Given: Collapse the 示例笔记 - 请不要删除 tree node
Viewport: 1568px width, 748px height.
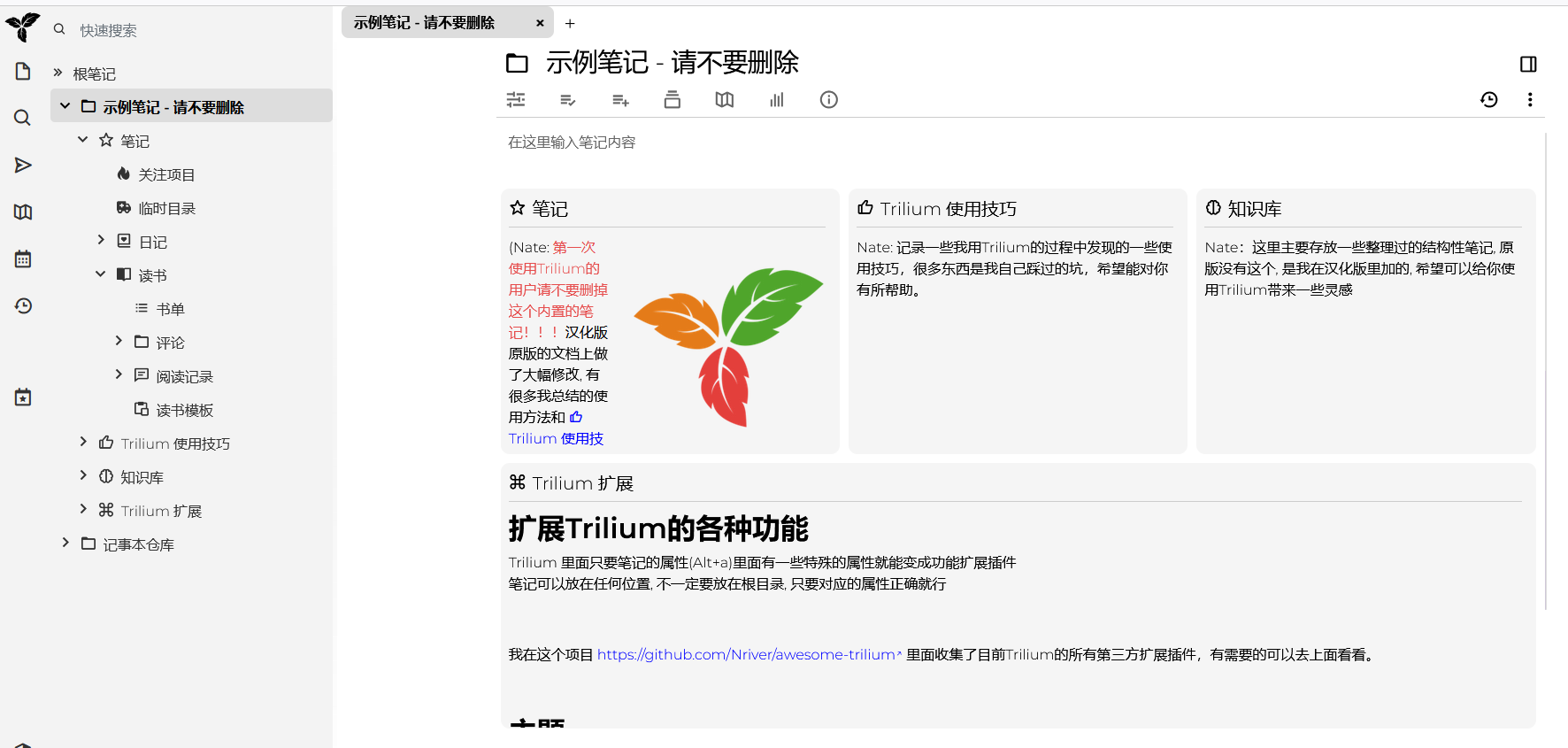Looking at the screenshot, I should [65, 106].
